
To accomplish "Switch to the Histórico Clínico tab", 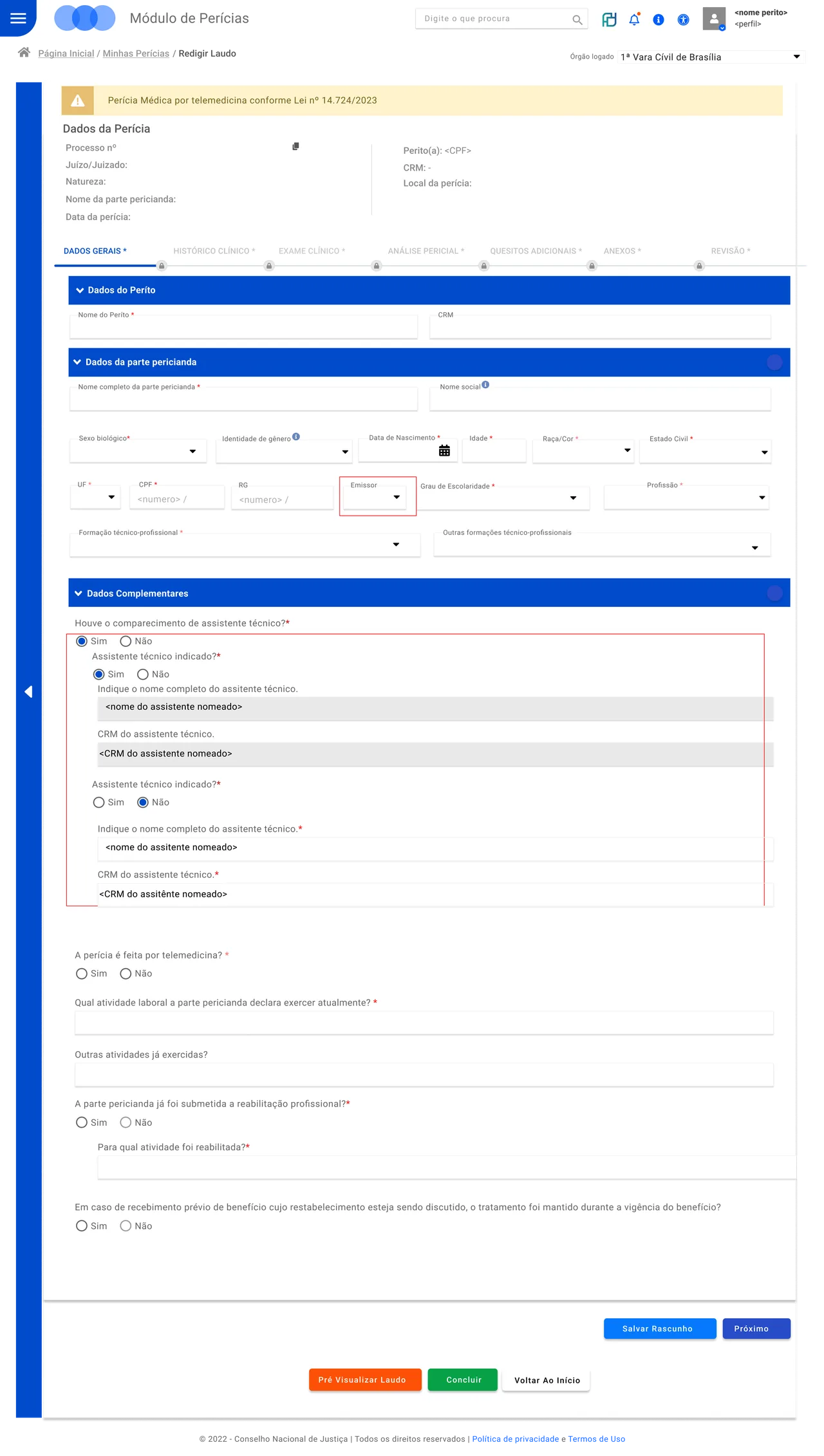I will [x=214, y=251].
